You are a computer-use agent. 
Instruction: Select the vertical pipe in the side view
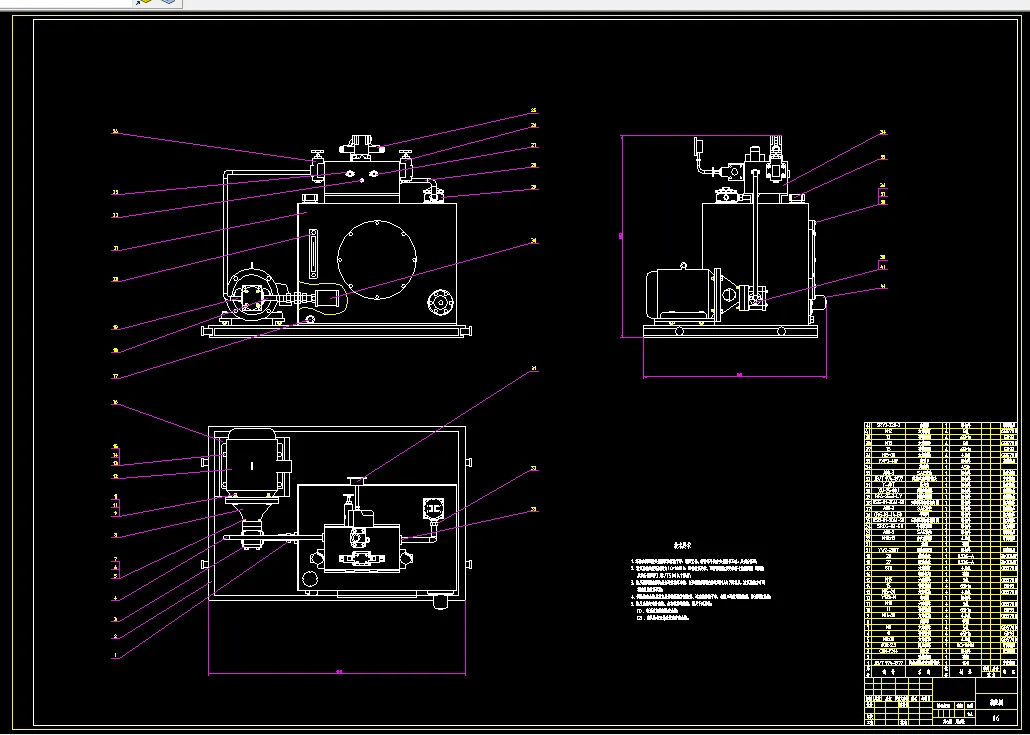[756, 233]
